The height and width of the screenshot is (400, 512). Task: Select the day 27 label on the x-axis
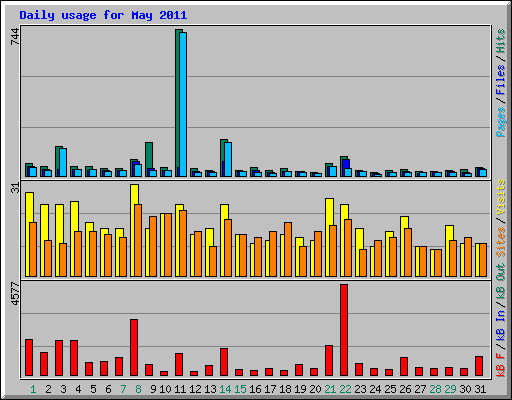420,389
